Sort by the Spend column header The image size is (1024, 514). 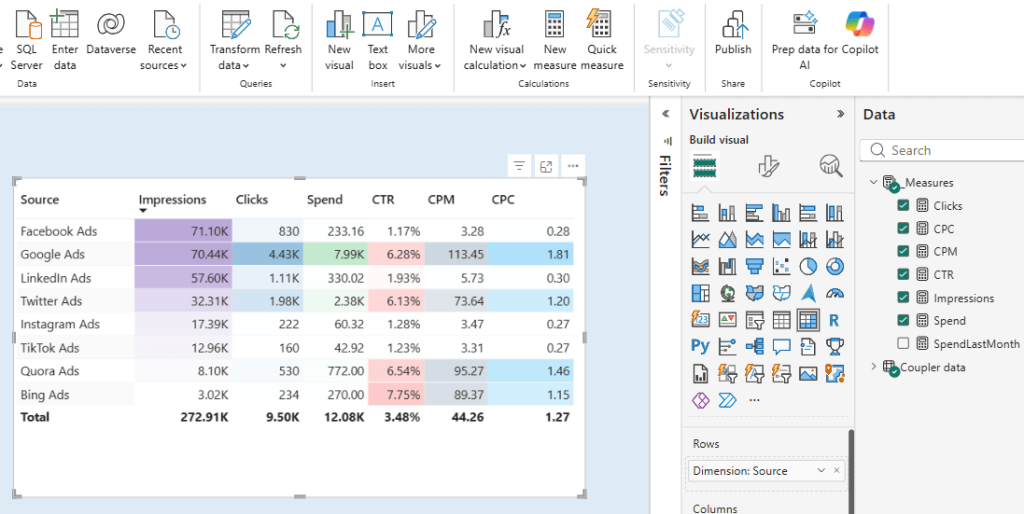click(325, 199)
